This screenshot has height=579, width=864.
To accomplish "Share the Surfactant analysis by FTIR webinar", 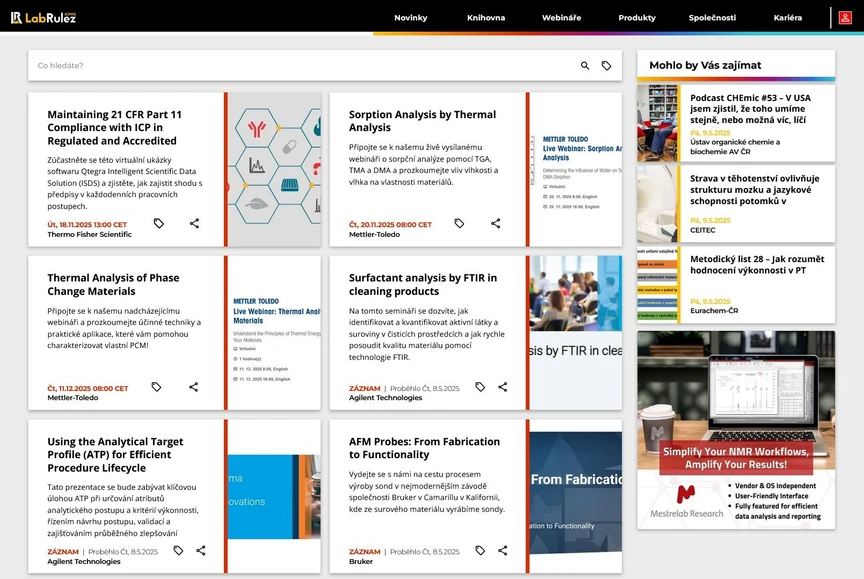I will click(x=503, y=387).
